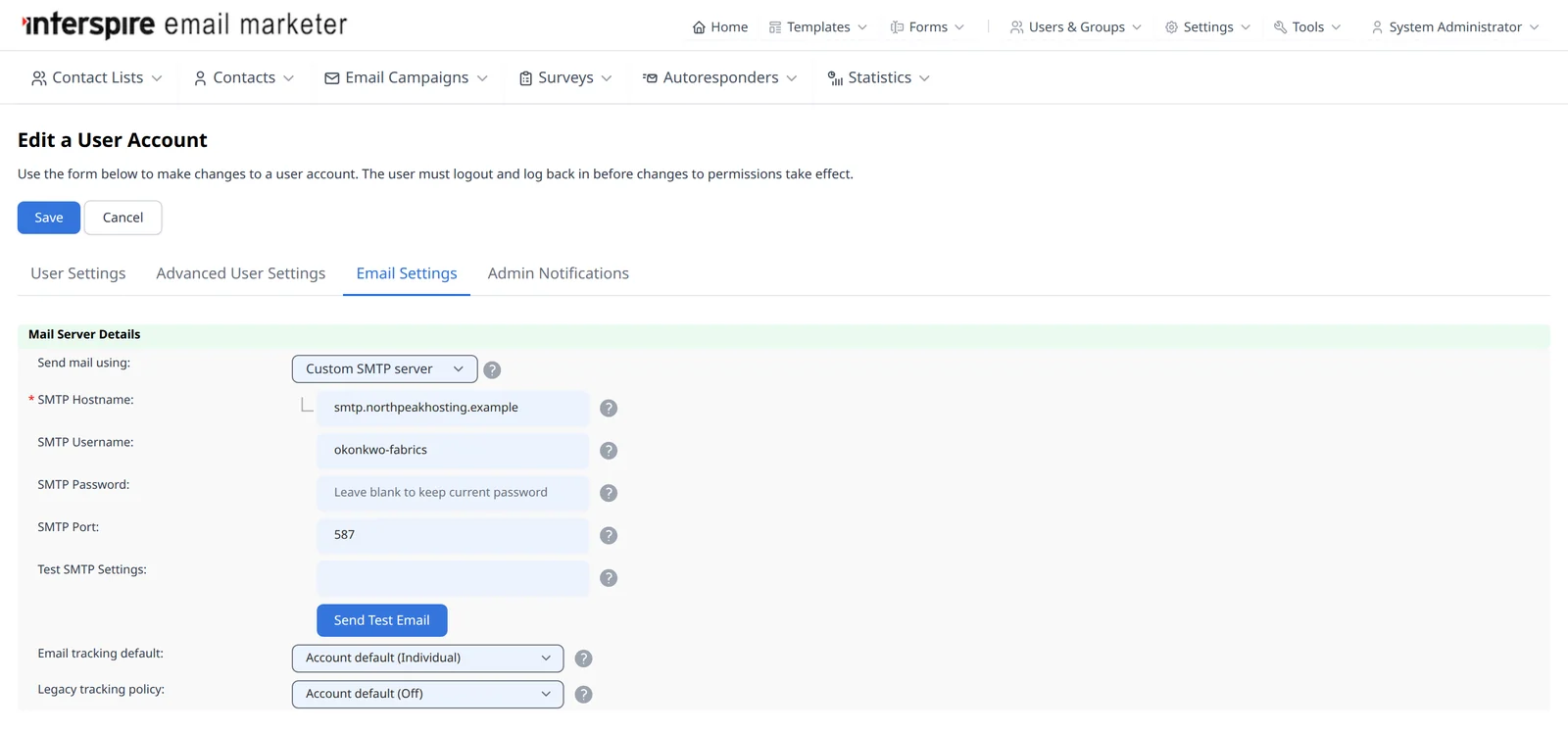The image size is (1568, 732).
Task: Click the Email Campaigns envelope icon
Action: [332, 78]
